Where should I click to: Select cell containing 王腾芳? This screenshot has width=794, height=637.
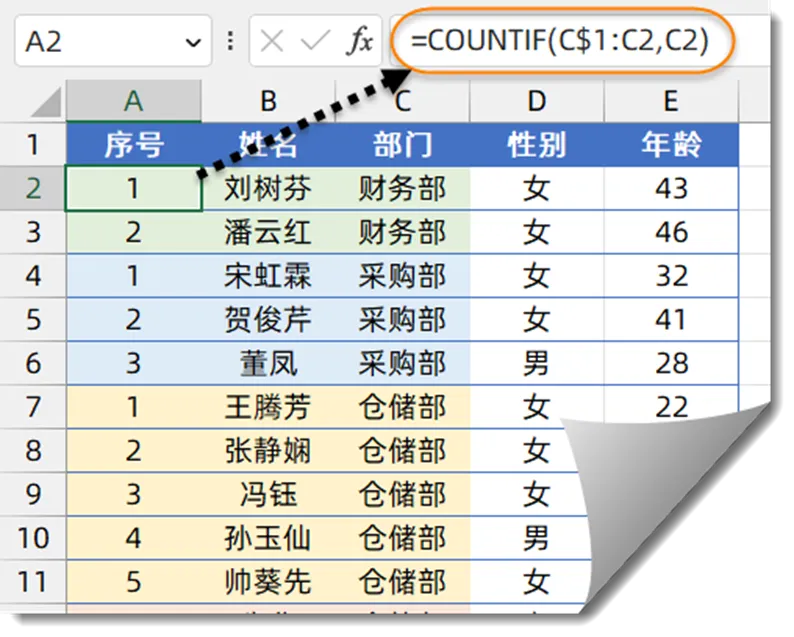click(267, 407)
